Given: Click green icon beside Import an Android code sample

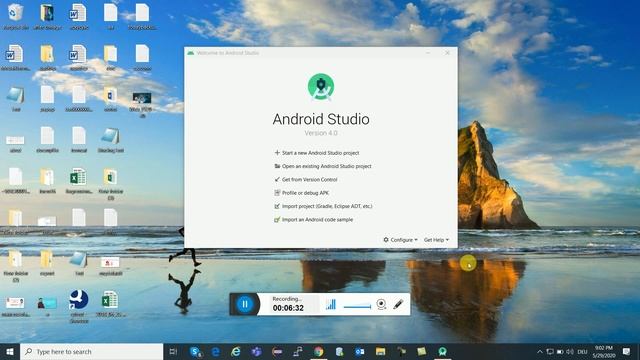Looking at the screenshot, I should (277, 220).
